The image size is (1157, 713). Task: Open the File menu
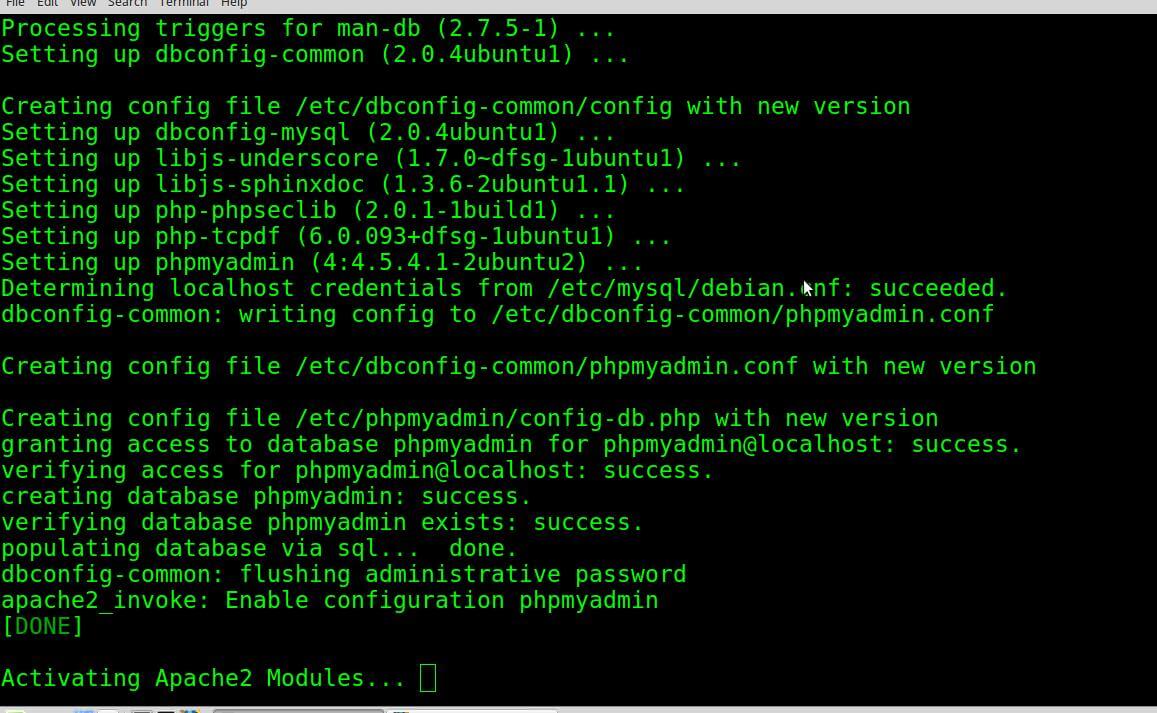tap(15, 4)
